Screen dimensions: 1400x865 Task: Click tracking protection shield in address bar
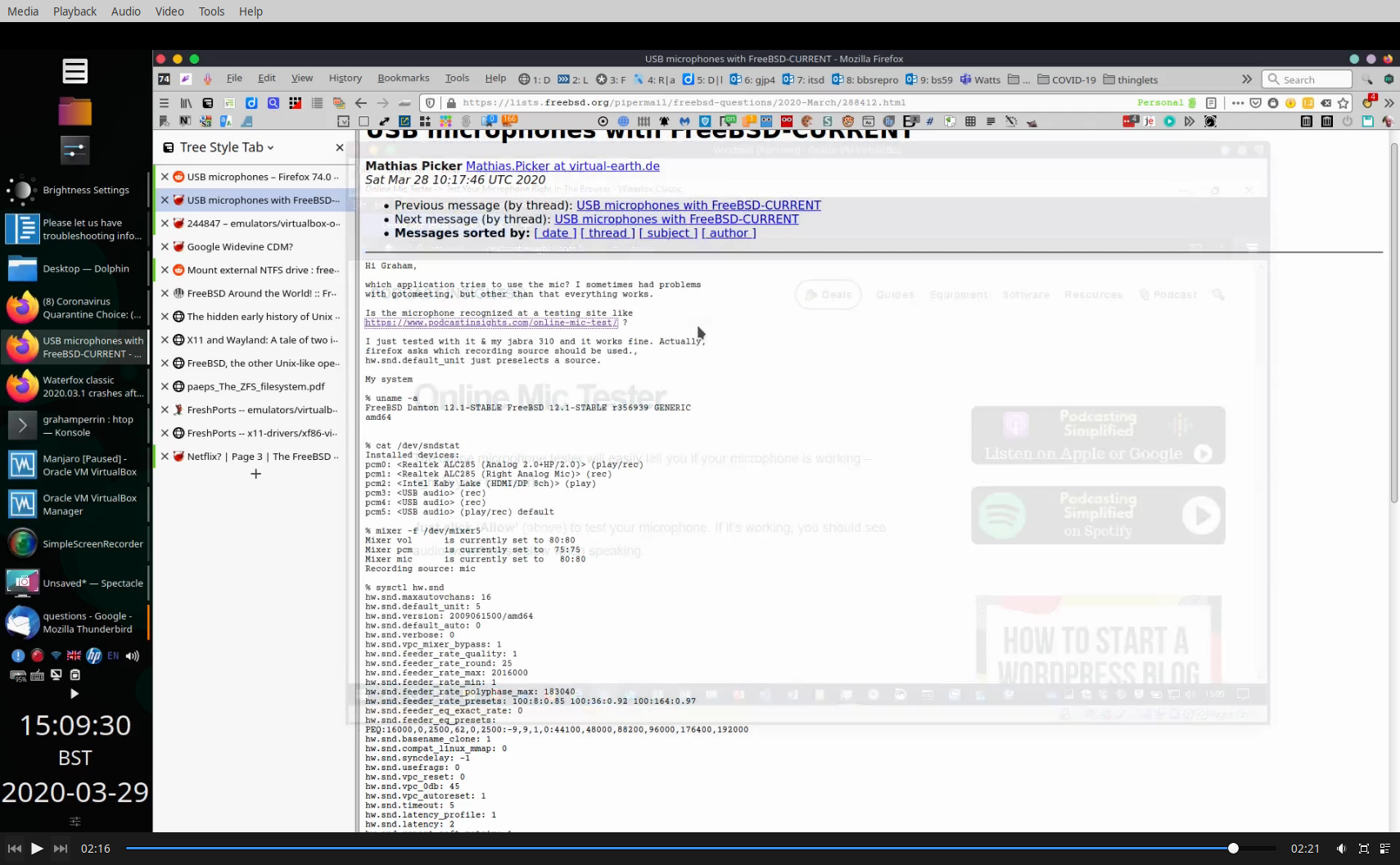(x=431, y=103)
